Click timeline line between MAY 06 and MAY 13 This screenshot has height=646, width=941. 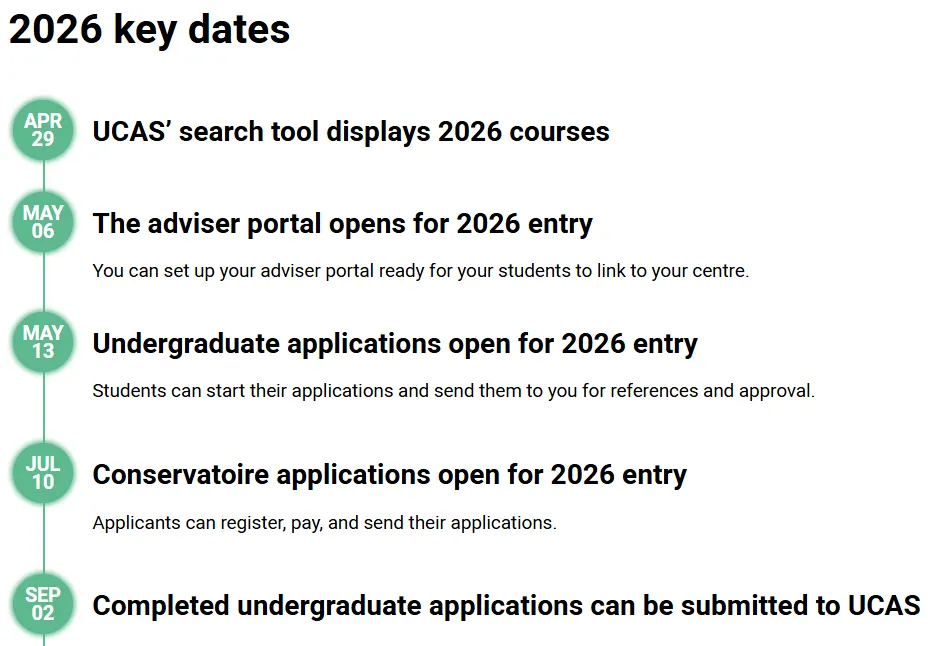click(43, 282)
